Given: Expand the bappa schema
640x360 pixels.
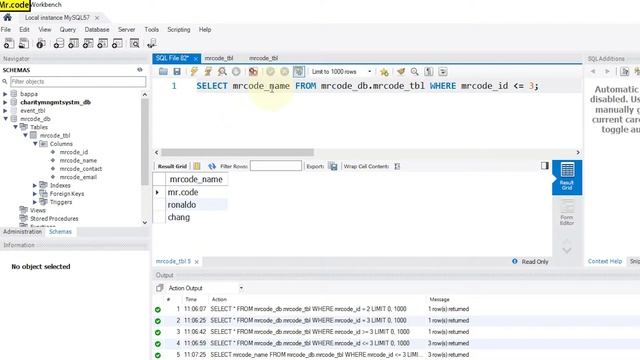Looking at the screenshot, I should click(5, 94).
